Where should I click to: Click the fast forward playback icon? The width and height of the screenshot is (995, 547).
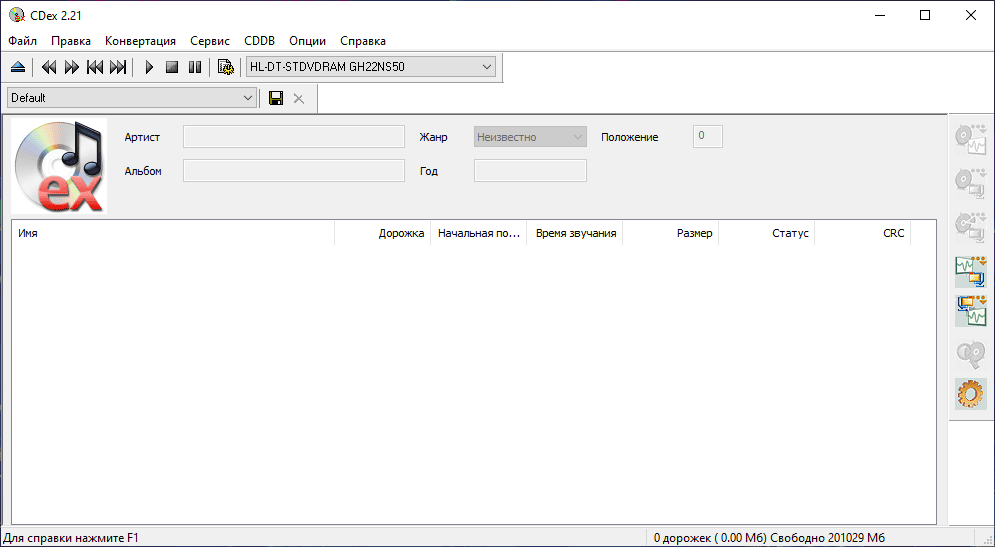click(x=72, y=67)
